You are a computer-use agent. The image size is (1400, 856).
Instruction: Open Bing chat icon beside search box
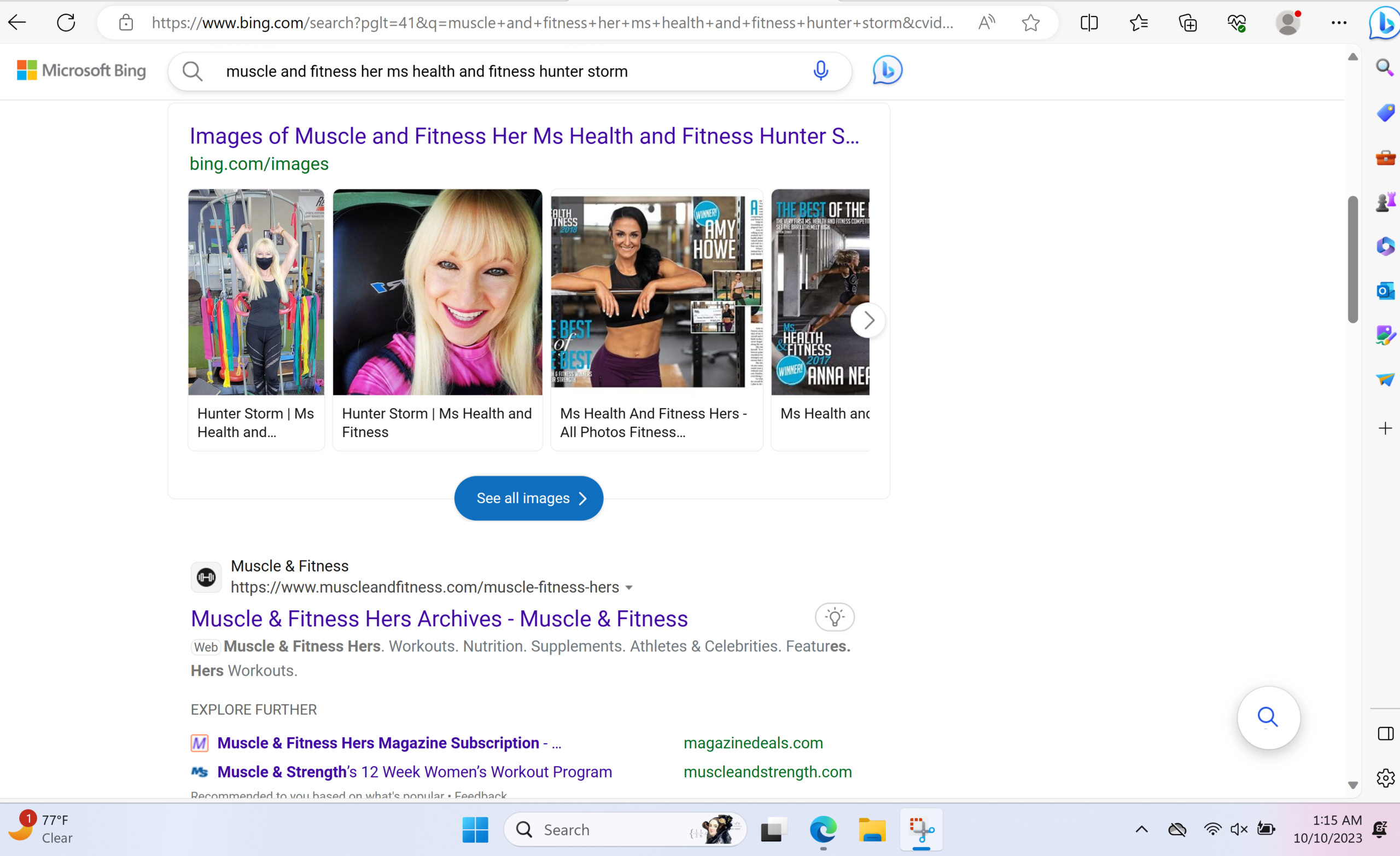(888, 70)
